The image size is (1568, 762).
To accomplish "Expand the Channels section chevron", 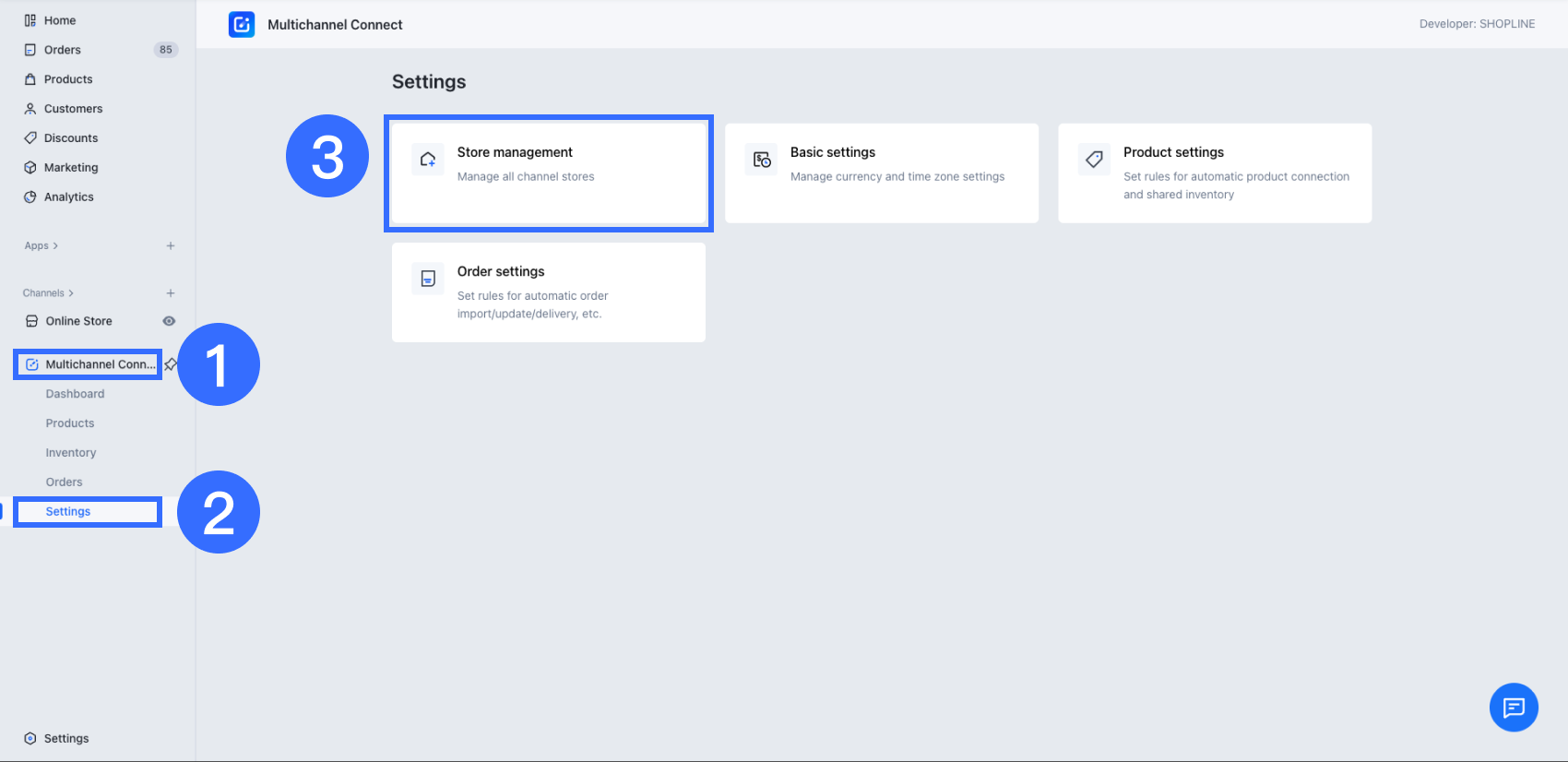I will [71, 293].
